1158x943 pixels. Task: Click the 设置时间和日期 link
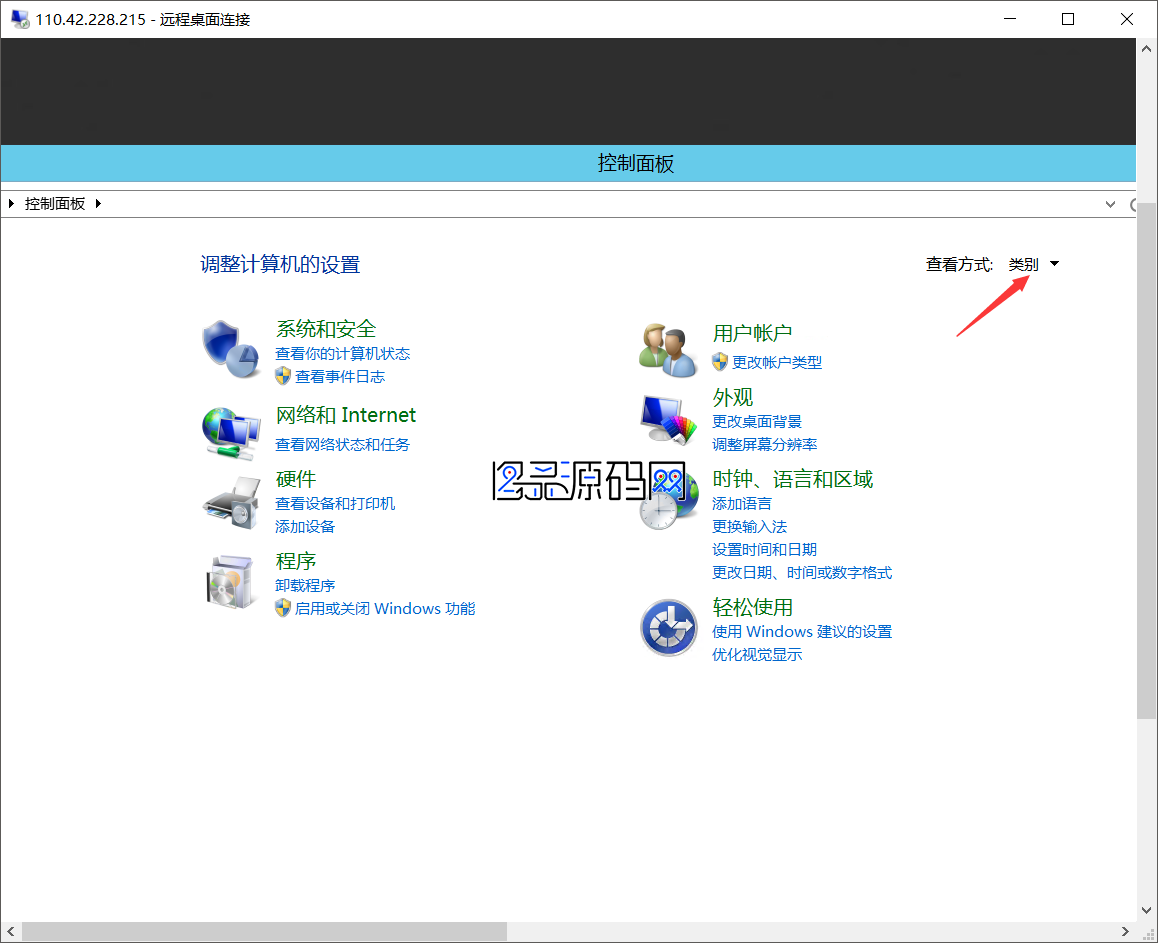pos(764,549)
